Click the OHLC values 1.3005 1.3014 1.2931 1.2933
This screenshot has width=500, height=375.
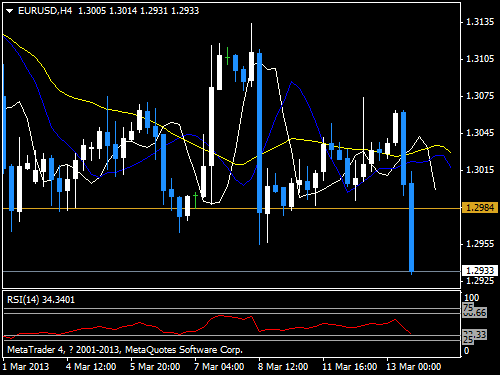point(139,11)
